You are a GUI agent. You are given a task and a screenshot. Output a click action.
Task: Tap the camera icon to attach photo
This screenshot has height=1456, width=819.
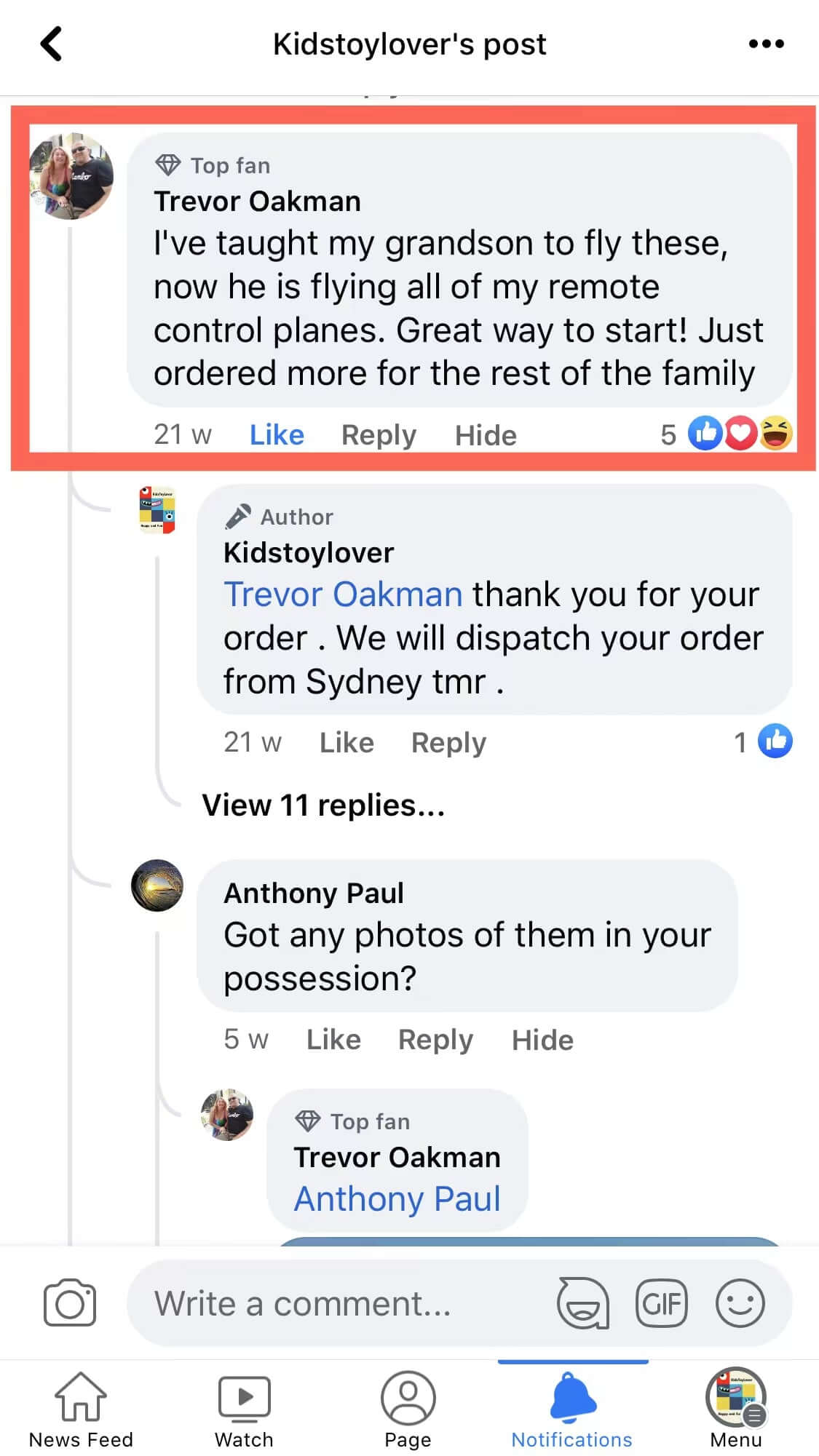coord(70,1302)
